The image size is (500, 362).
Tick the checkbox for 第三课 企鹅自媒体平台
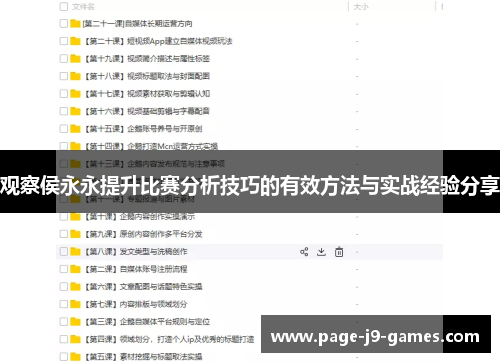pos(64,322)
